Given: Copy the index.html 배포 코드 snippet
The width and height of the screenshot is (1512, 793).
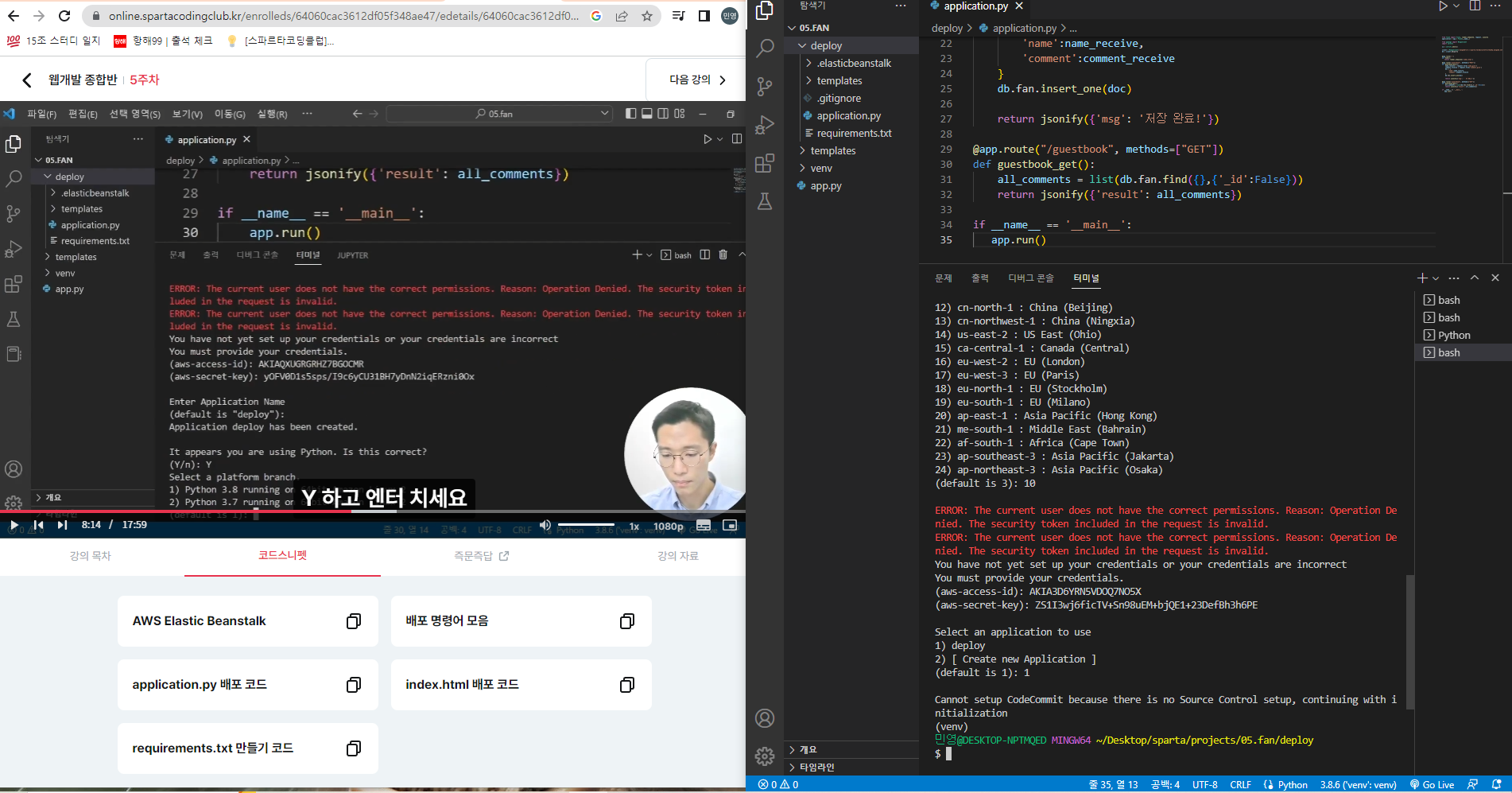Looking at the screenshot, I should point(627,685).
